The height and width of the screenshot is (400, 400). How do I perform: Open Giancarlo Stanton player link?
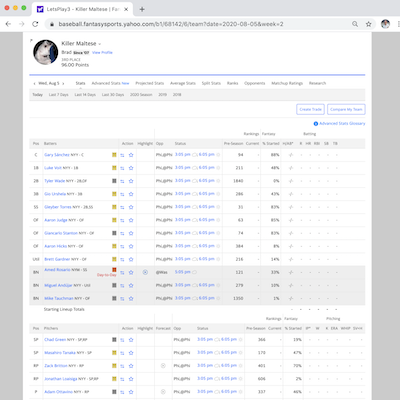click(x=61, y=233)
